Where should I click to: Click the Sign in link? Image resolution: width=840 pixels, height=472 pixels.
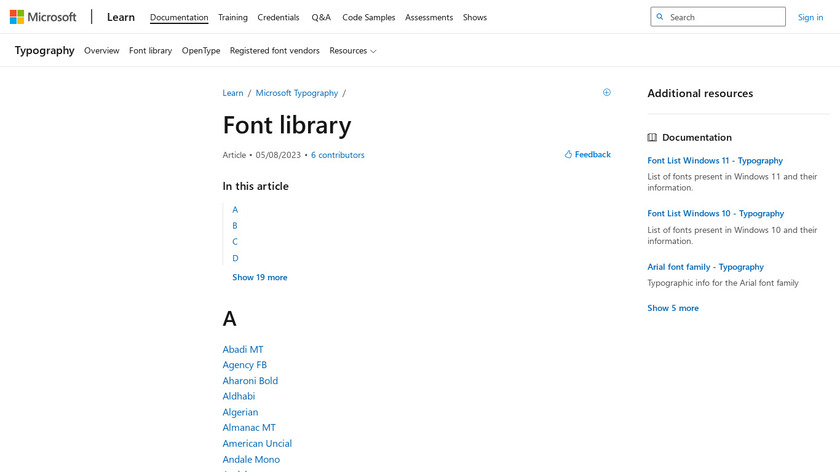[x=811, y=17]
